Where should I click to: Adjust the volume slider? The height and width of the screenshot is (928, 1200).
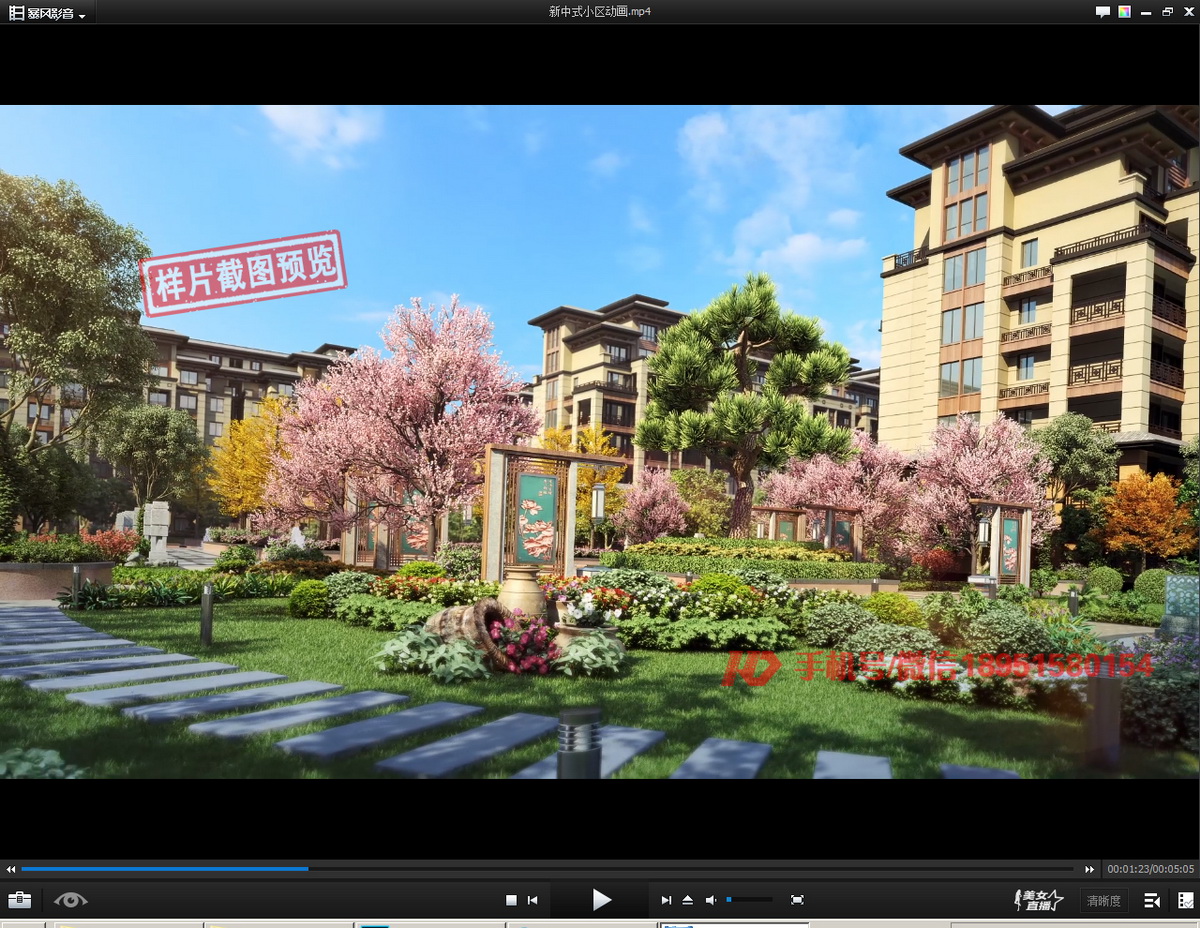749,900
